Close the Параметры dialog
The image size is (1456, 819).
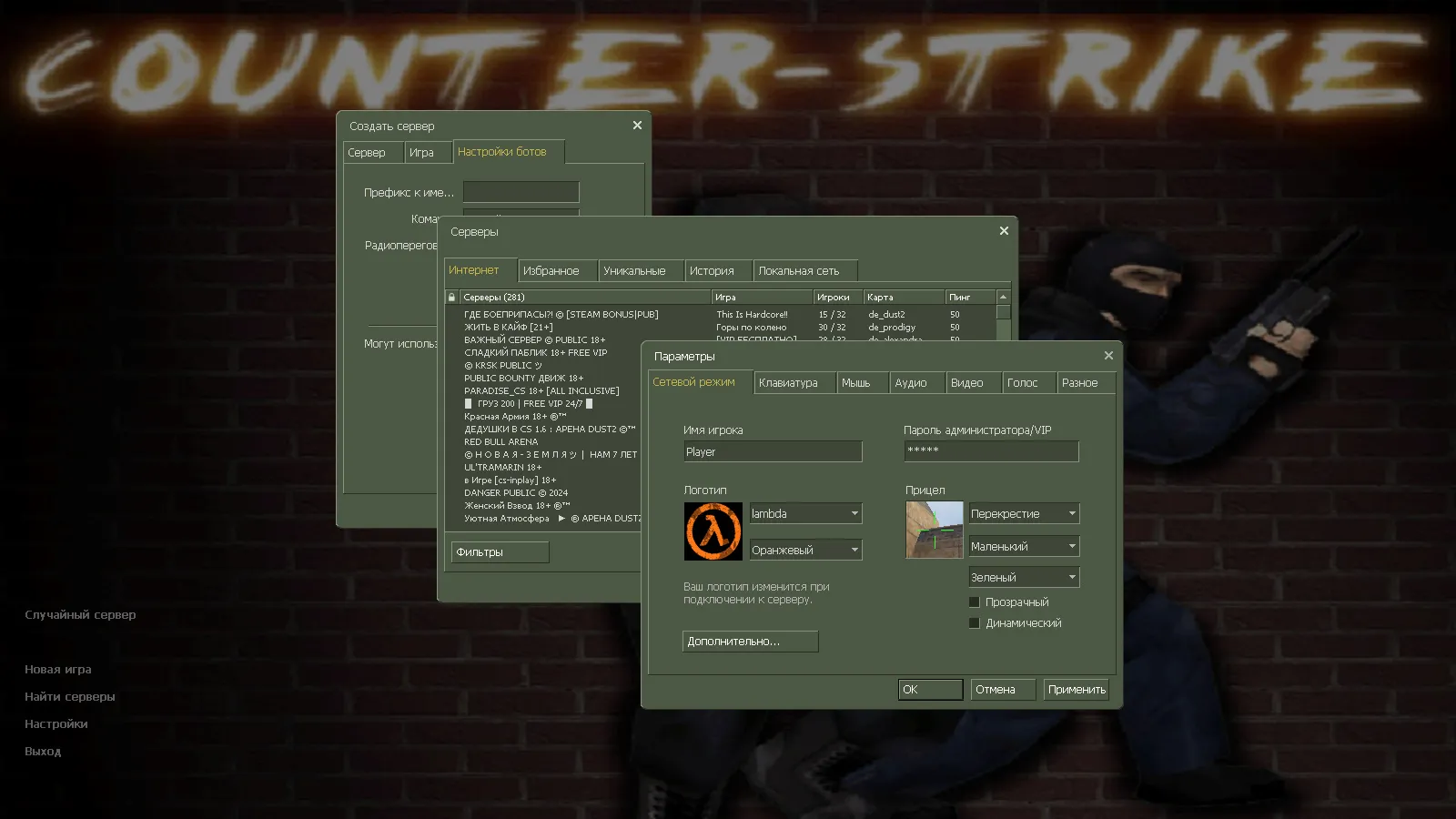[x=1108, y=356]
